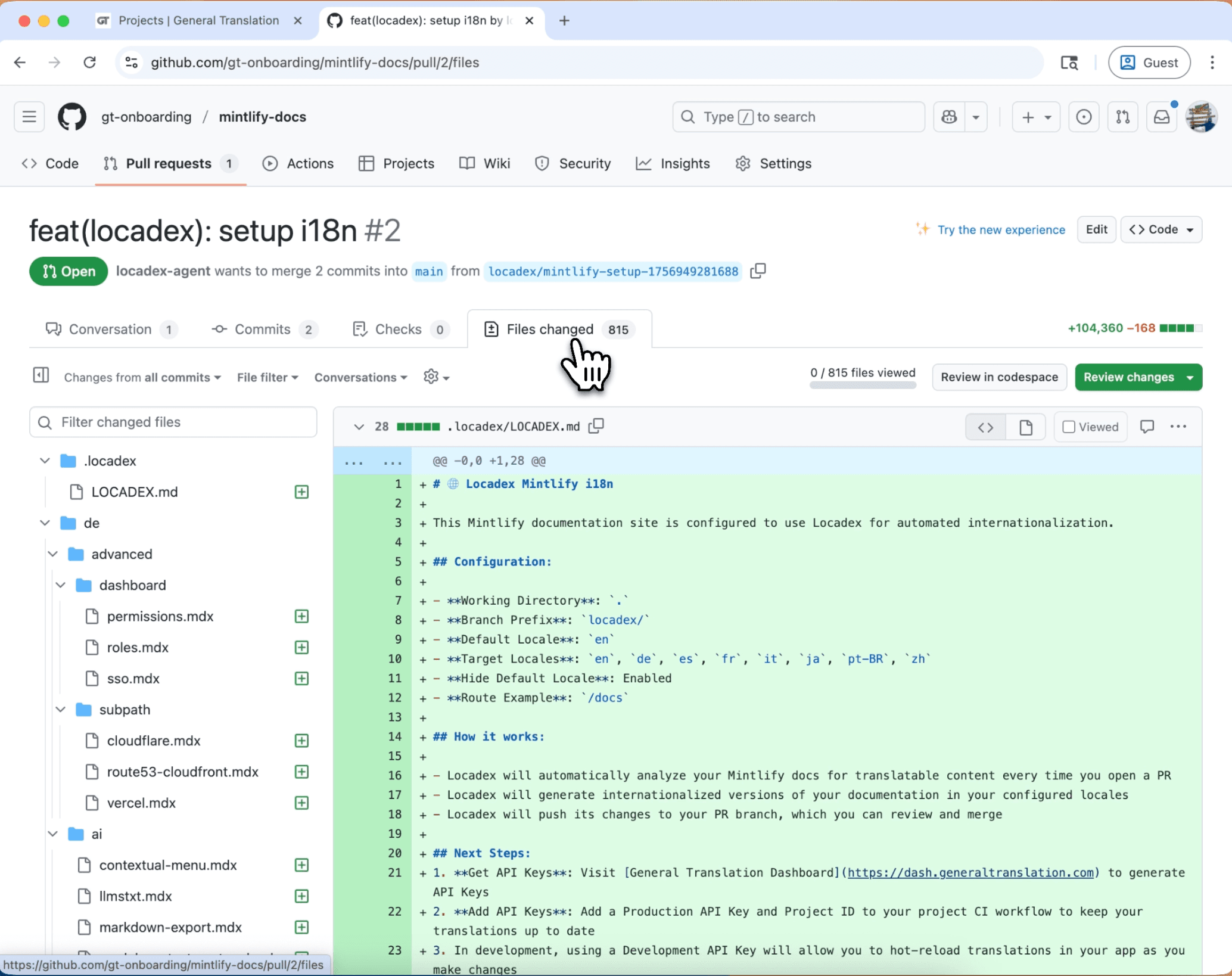
Task: Collapse the file tree sidebar
Action: pos(40,376)
